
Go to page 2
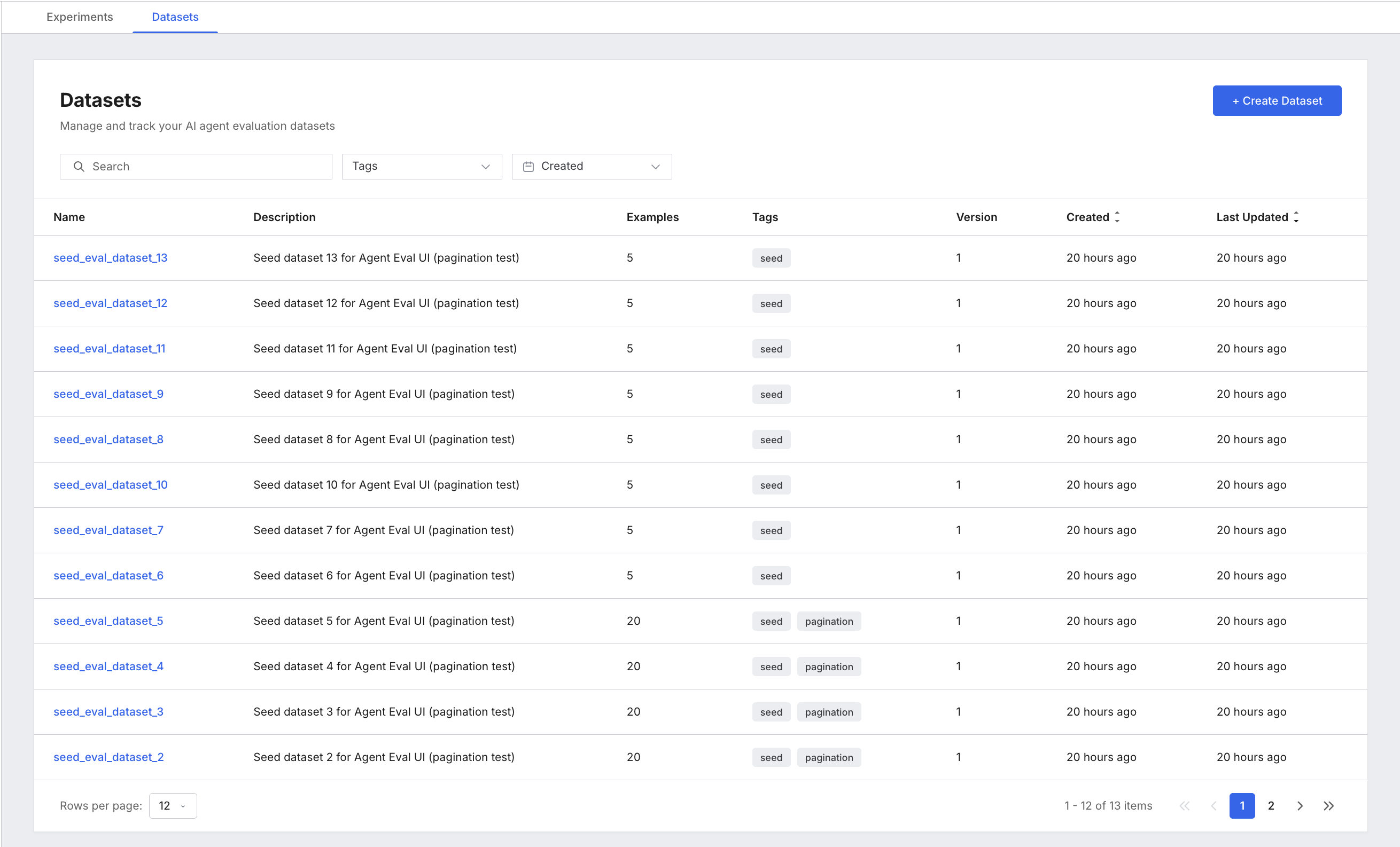1271,805
